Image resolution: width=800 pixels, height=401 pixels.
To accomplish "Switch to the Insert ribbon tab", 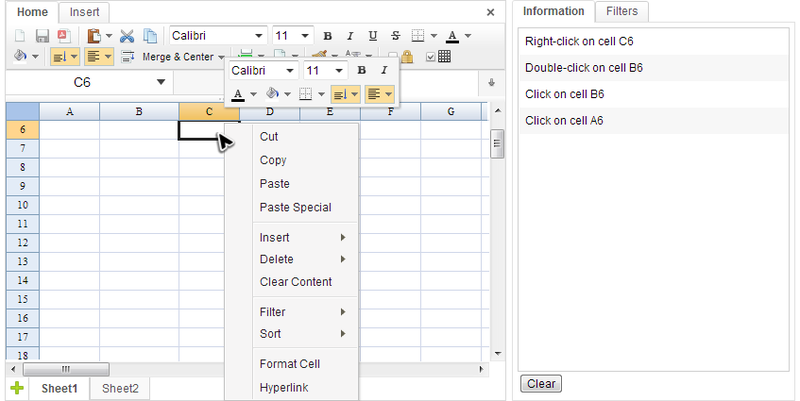I will pyautogui.click(x=84, y=12).
